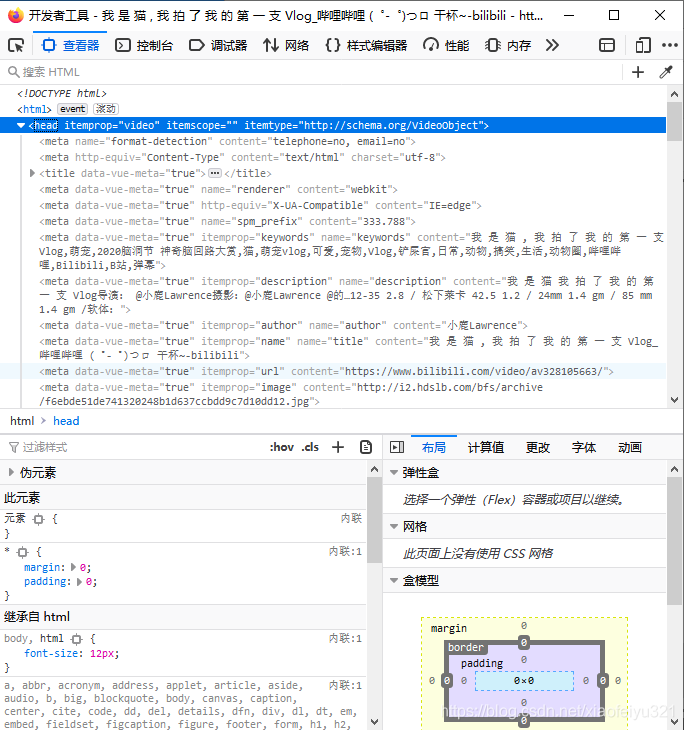
Task: Focus the 搜索 HTML search field
Action: pos(312,72)
